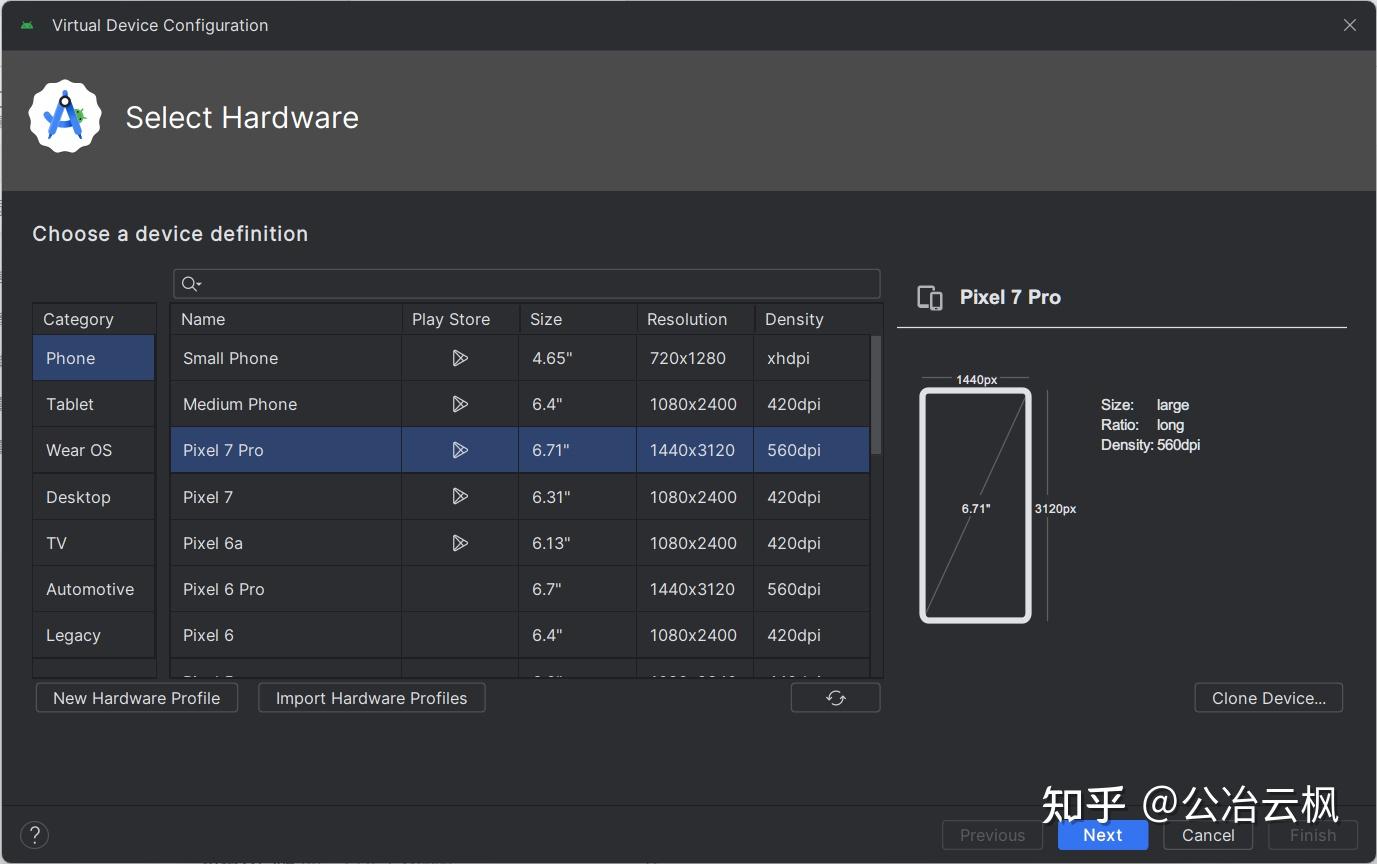Image resolution: width=1377 pixels, height=864 pixels.
Task: Cancel the device configuration
Action: (x=1208, y=835)
